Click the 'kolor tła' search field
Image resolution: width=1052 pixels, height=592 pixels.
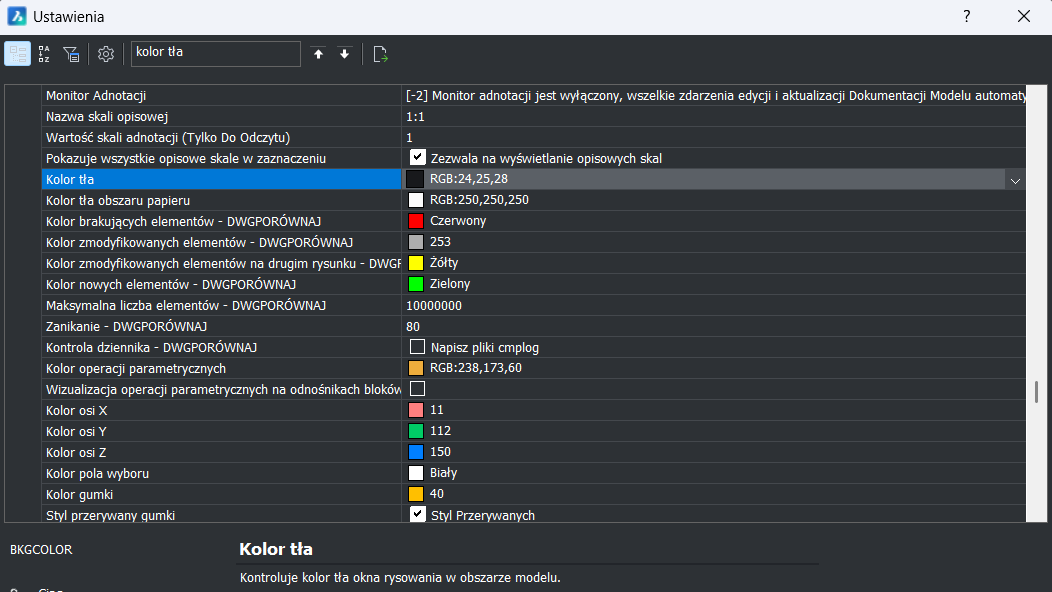coord(215,53)
